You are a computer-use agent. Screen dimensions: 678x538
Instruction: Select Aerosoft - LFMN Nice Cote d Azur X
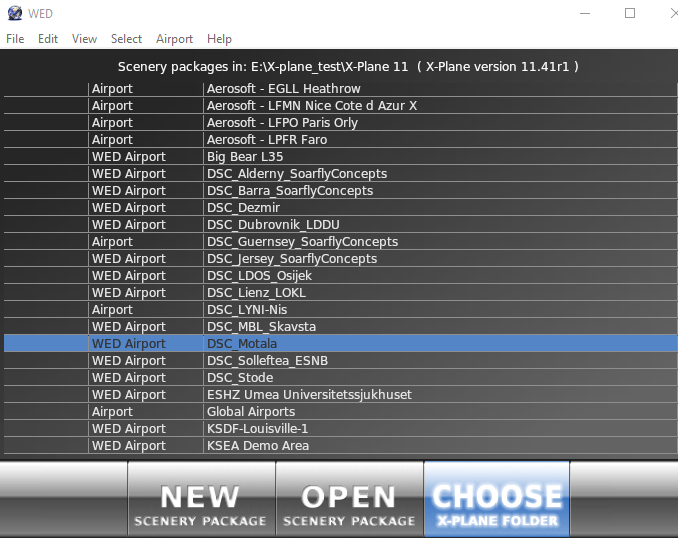[341, 106]
